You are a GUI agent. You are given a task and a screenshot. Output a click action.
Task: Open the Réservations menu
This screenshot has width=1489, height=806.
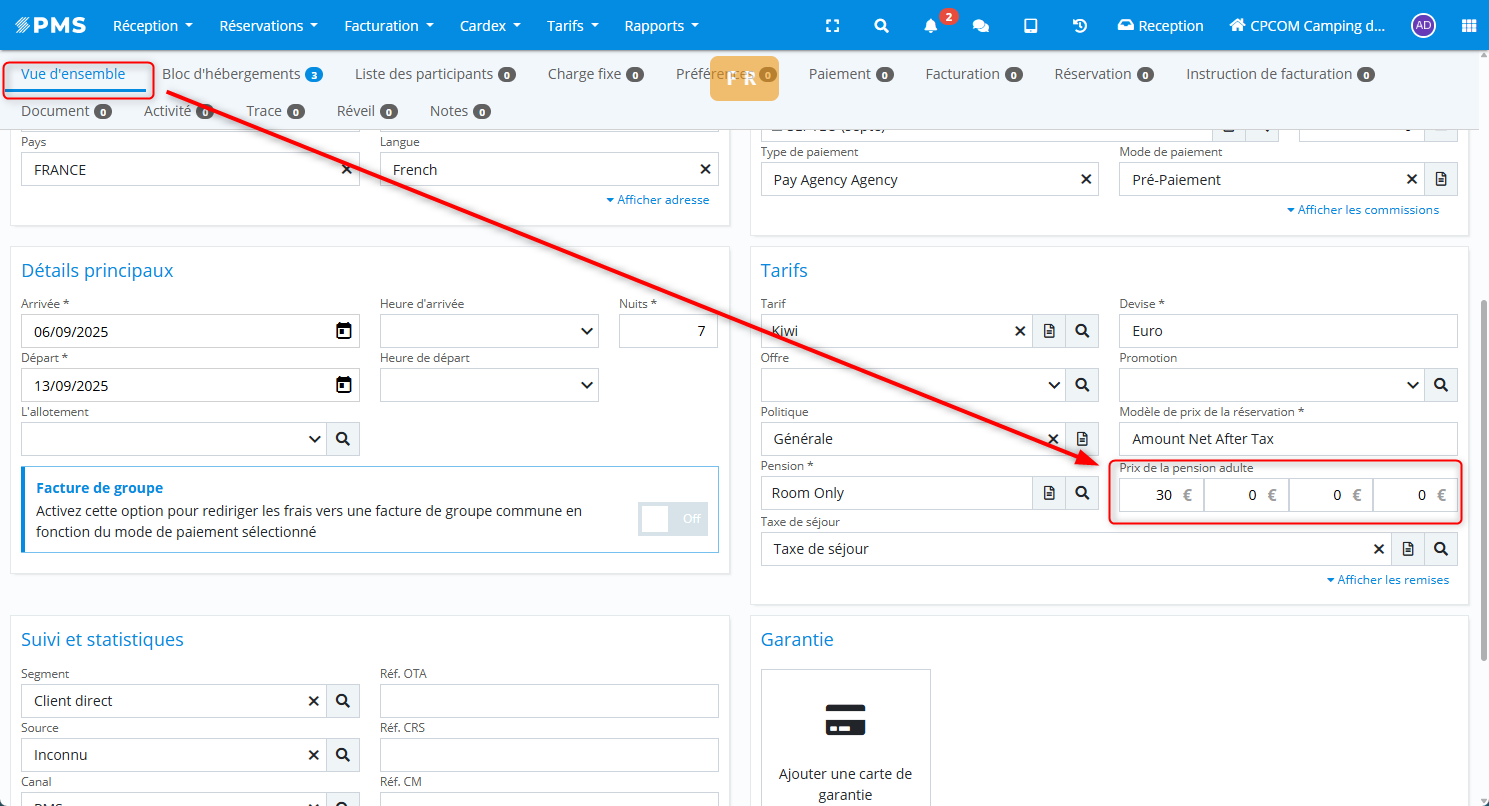(268, 26)
